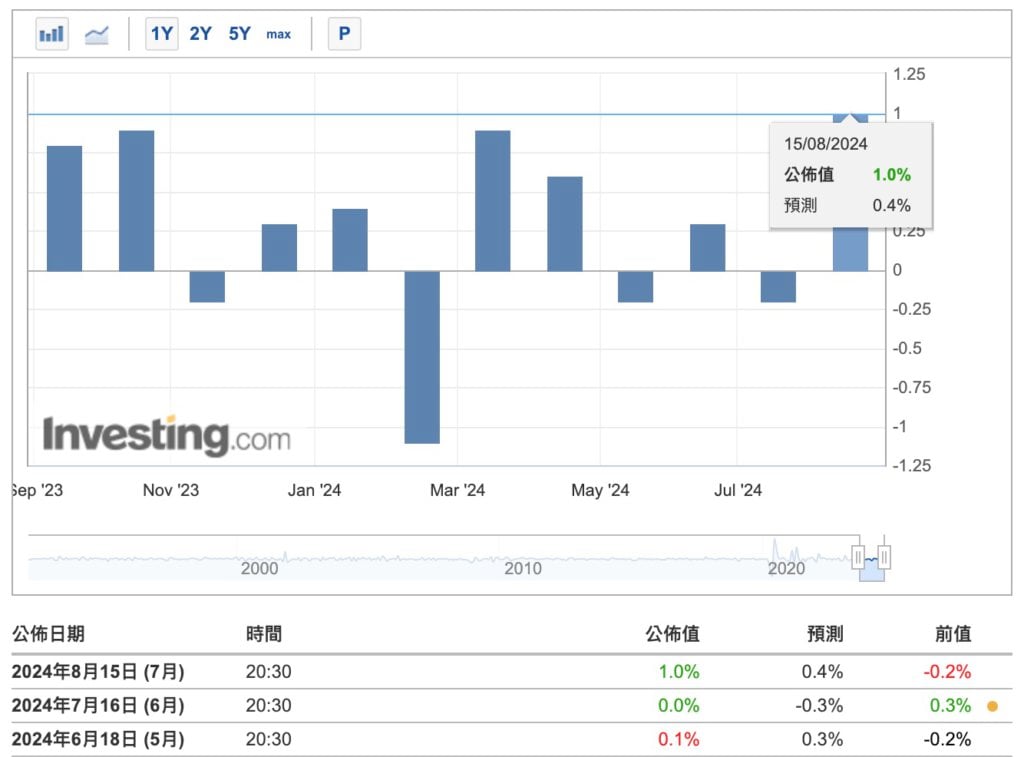
Task: Select the right navigator range handle
Action: (x=884, y=557)
